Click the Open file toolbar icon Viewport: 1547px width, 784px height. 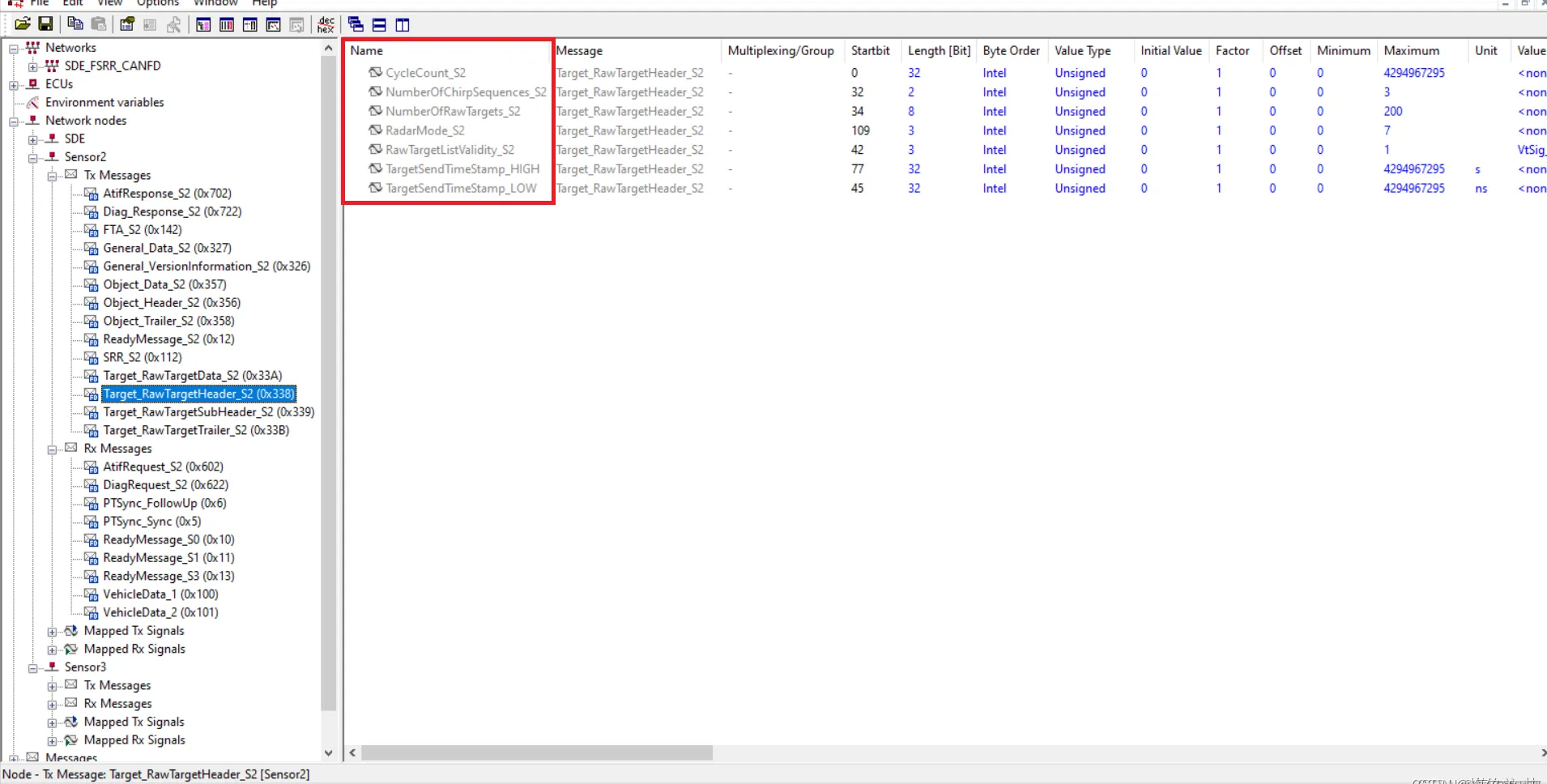click(23, 24)
